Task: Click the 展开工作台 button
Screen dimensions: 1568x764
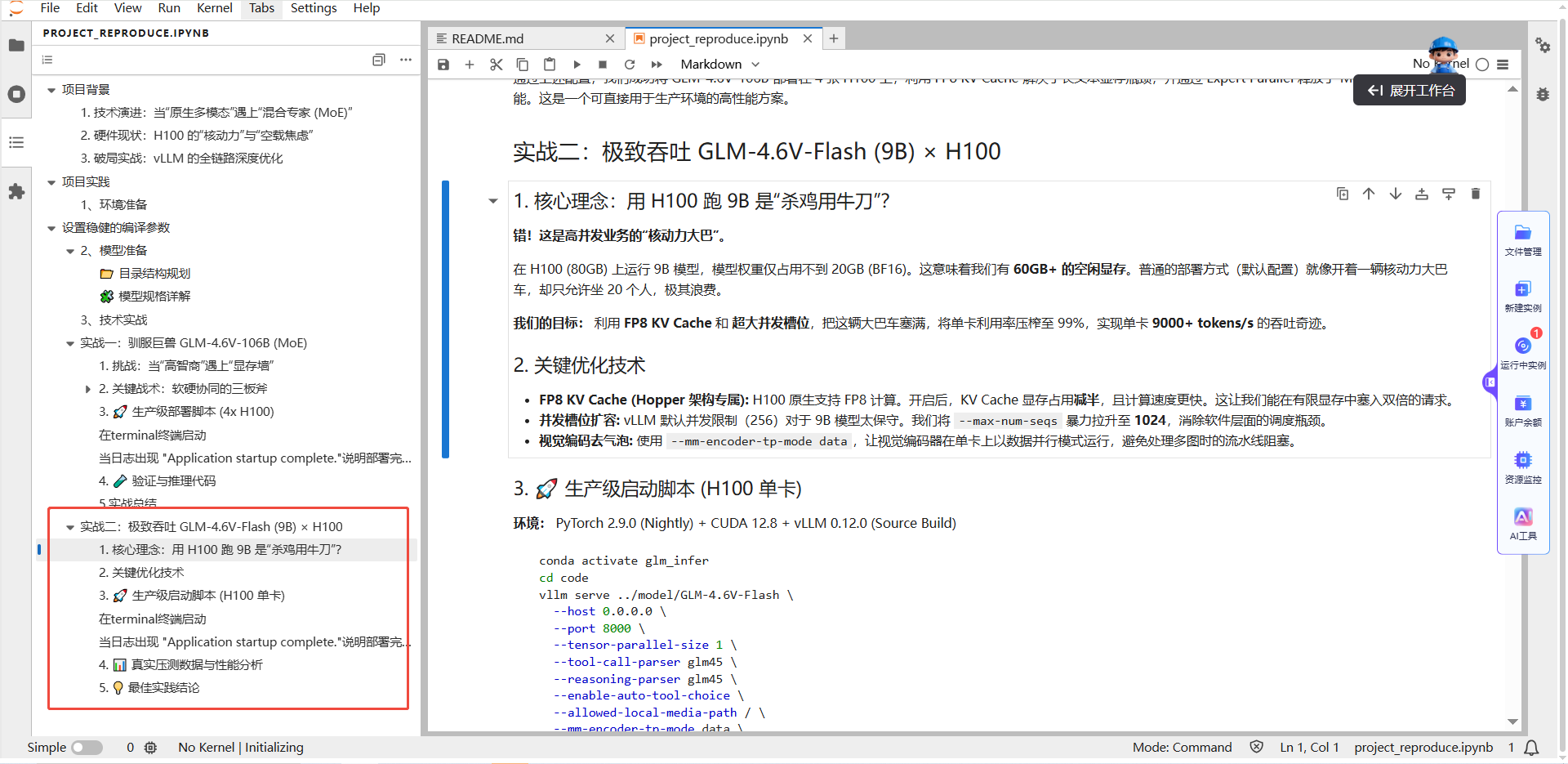Action: (1410, 91)
